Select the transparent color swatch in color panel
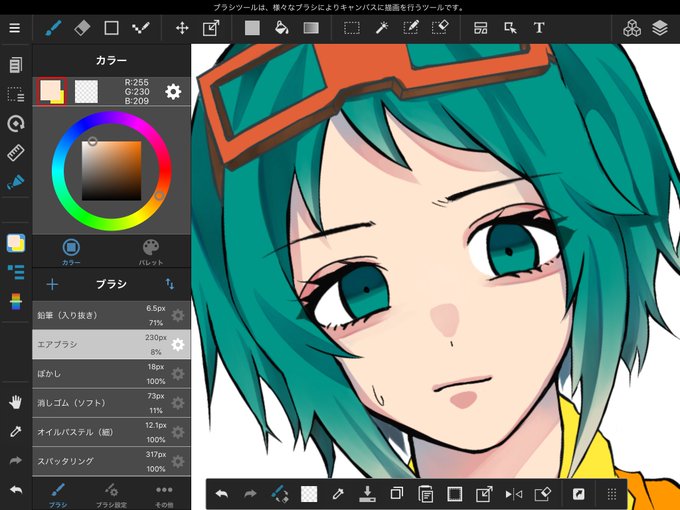 (x=86, y=91)
